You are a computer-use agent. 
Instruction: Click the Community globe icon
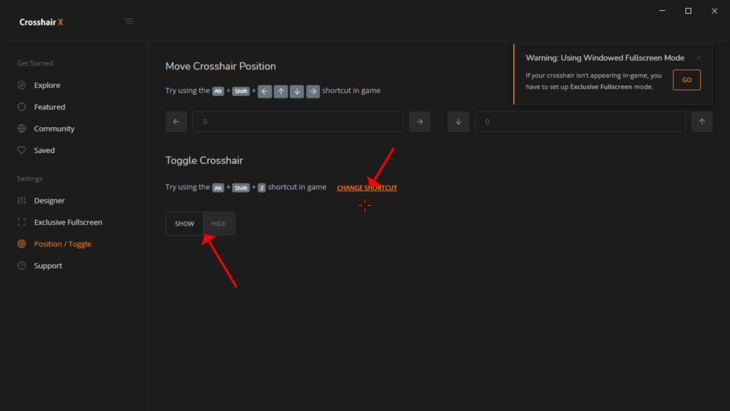[21, 128]
